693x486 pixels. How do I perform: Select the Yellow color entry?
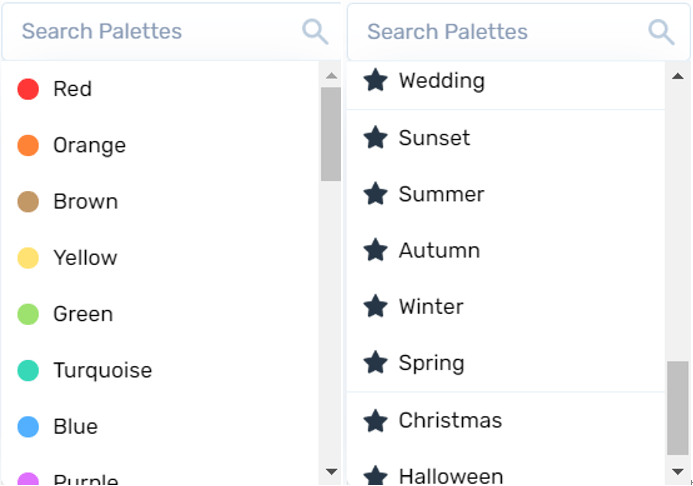160,258
